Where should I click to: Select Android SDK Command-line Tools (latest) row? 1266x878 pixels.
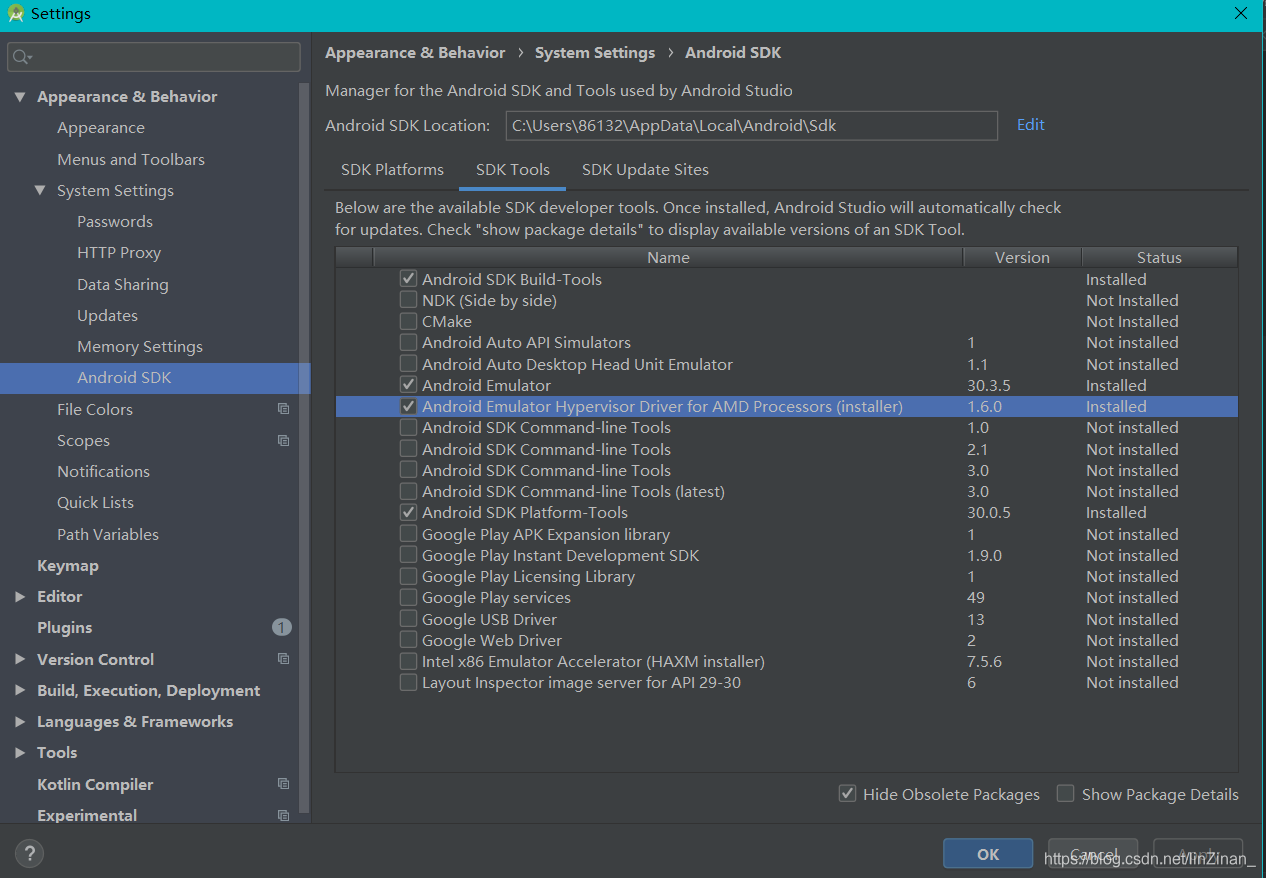pos(786,491)
